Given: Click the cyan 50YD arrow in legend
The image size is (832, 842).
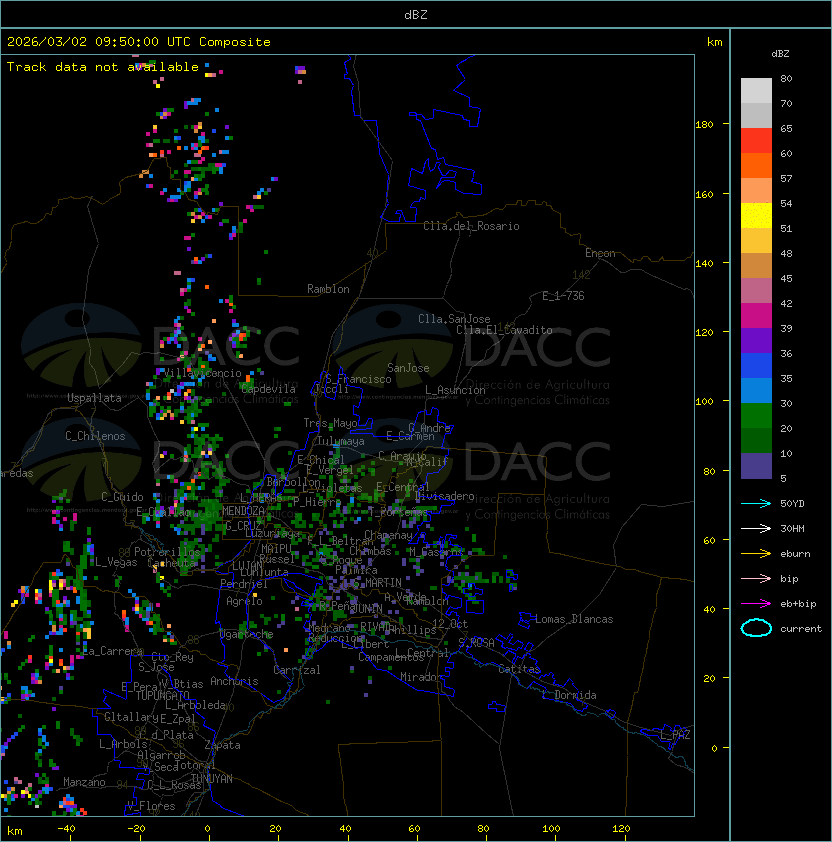Looking at the screenshot, I should click(756, 503).
